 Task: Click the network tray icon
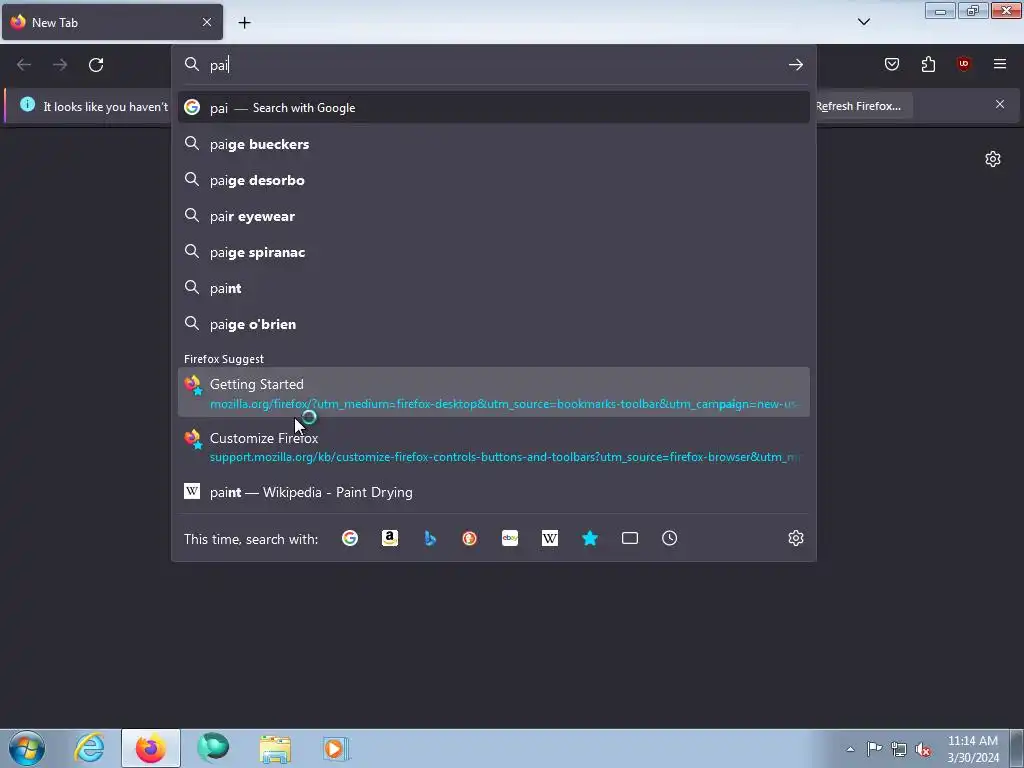pos(899,749)
